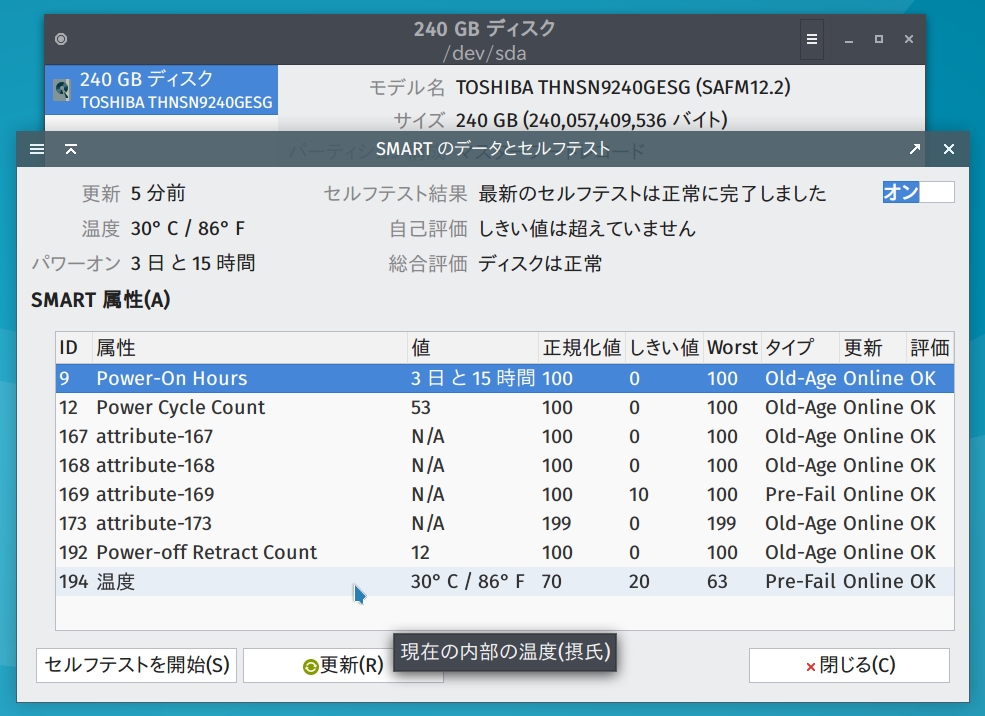Click the 閉じる(C) button
The width and height of the screenshot is (985, 716).
(x=849, y=665)
